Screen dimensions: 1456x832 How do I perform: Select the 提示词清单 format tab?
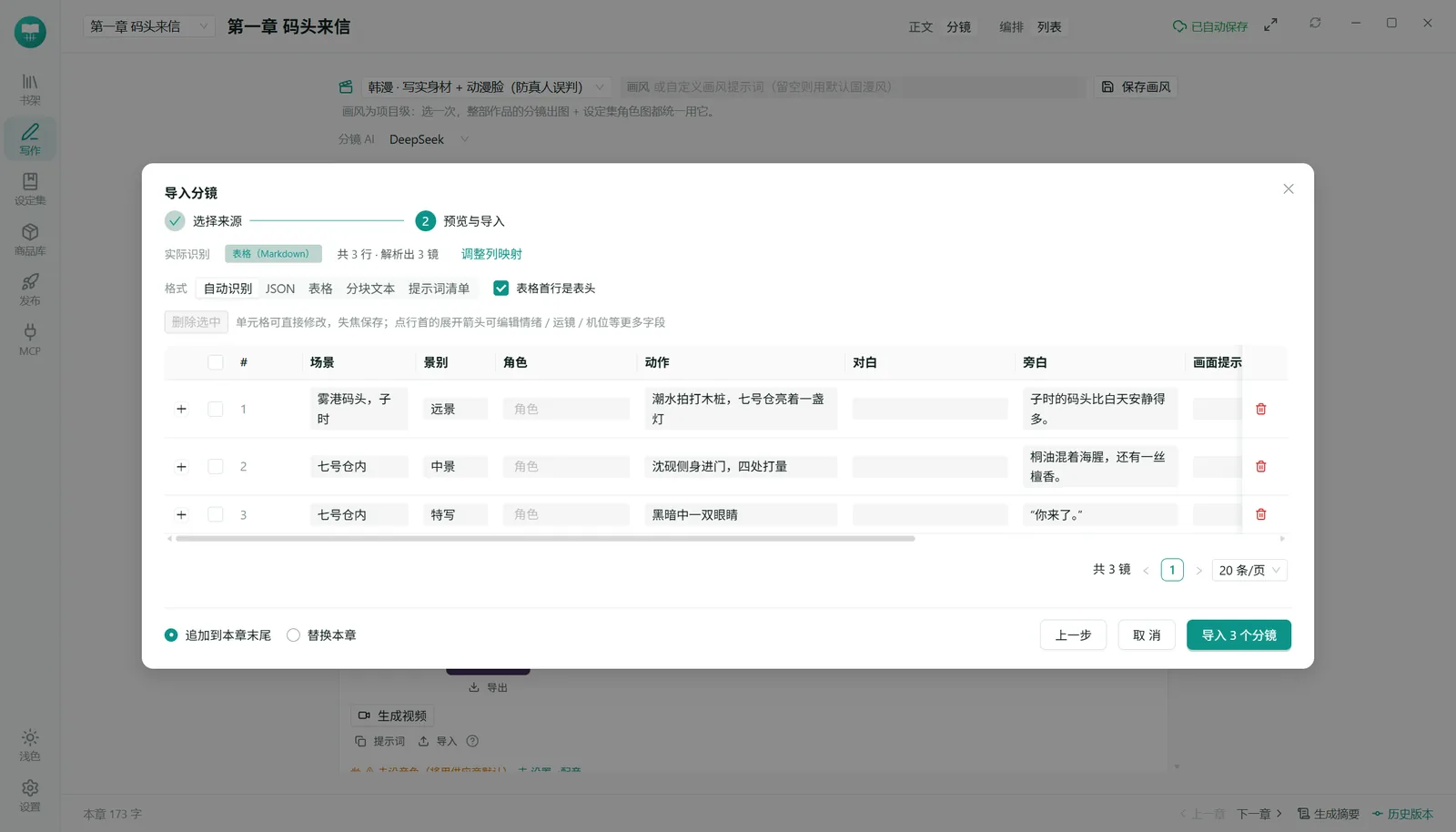click(439, 288)
